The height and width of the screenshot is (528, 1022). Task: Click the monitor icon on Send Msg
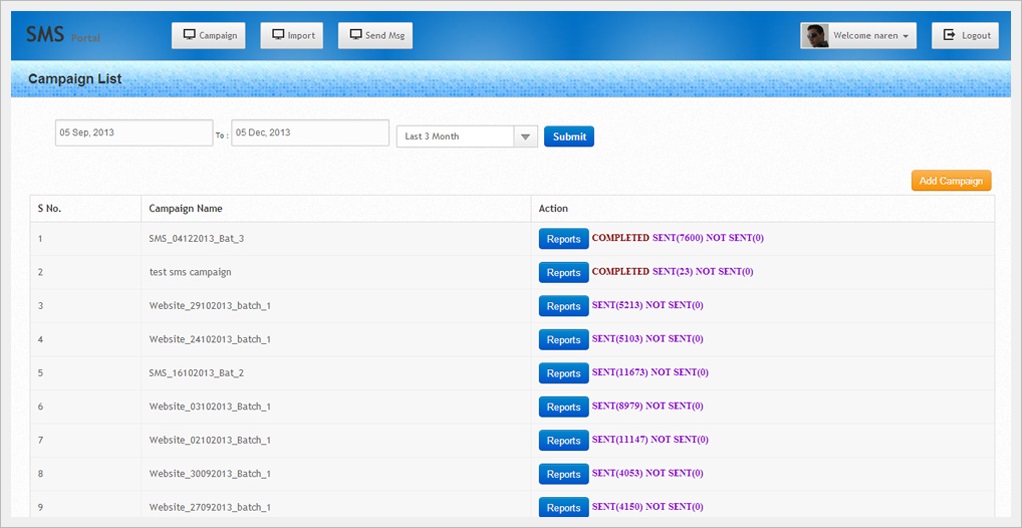pos(355,35)
